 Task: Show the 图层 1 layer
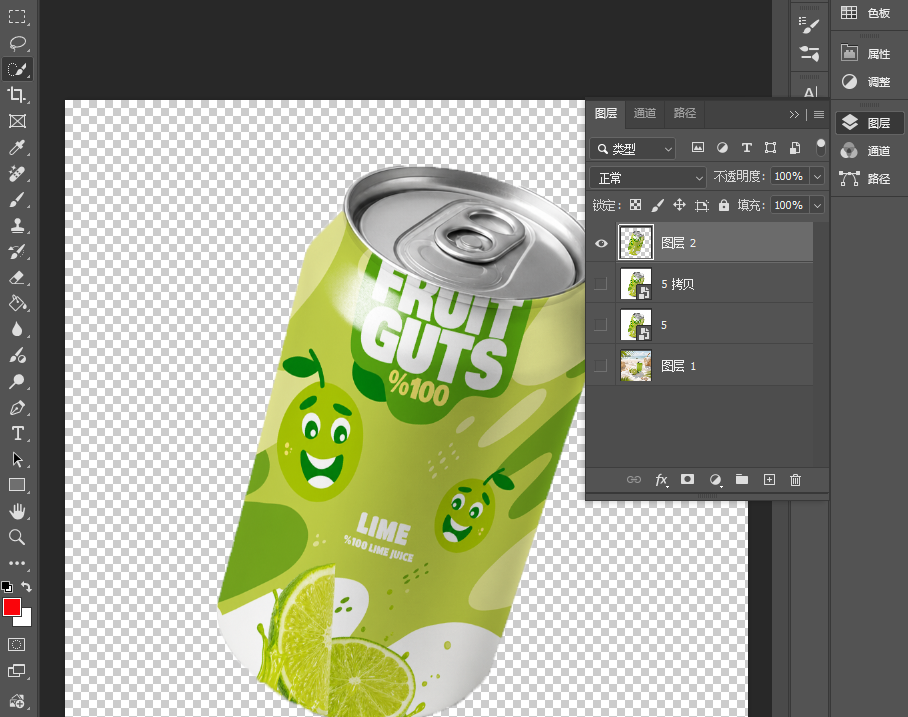pyautogui.click(x=601, y=365)
